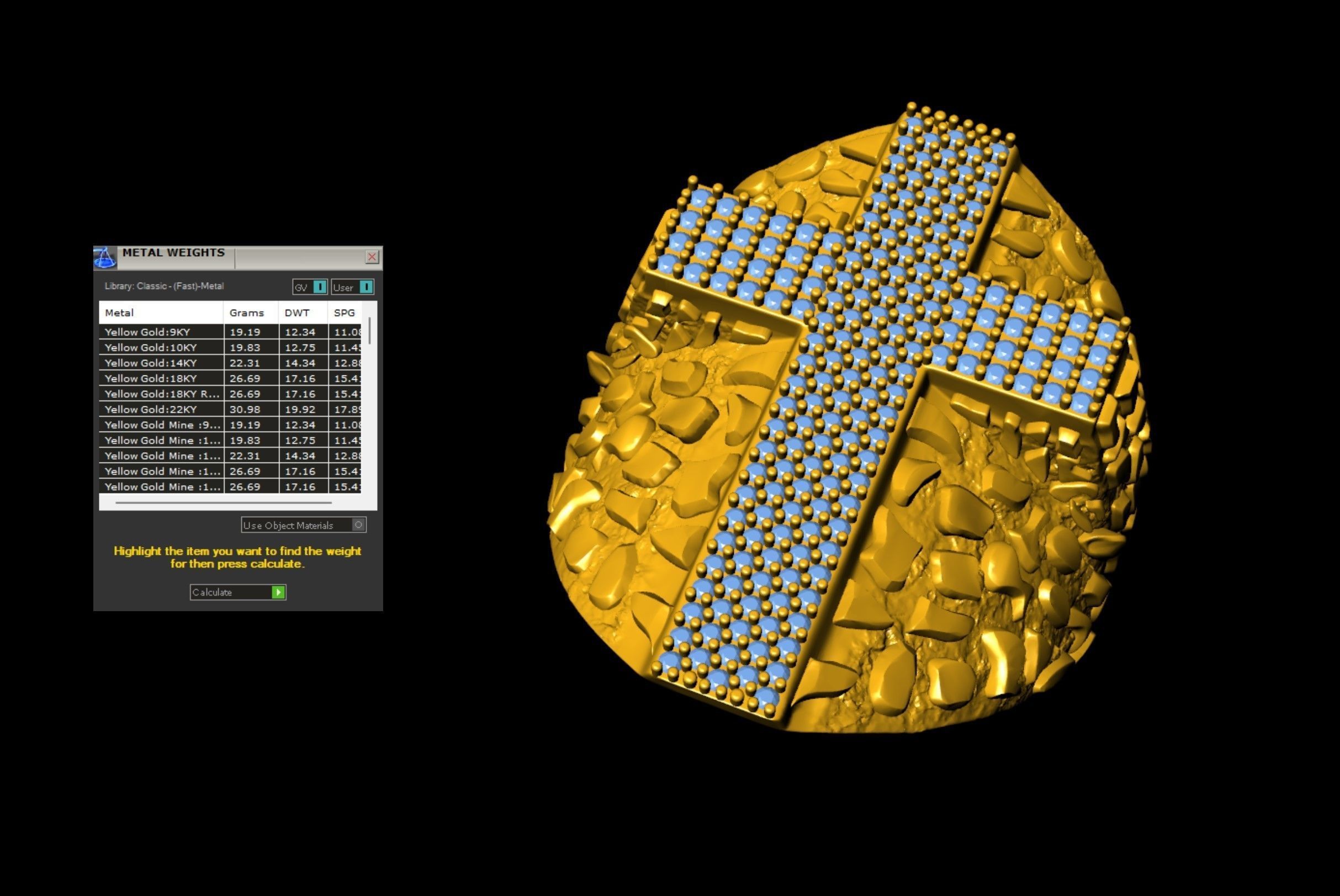The height and width of the screenshot is (896, 1340).
Task: Click the 12.75 DWT cell in the Yellow Gold:10KY row
Action: [x=304, y=347]
